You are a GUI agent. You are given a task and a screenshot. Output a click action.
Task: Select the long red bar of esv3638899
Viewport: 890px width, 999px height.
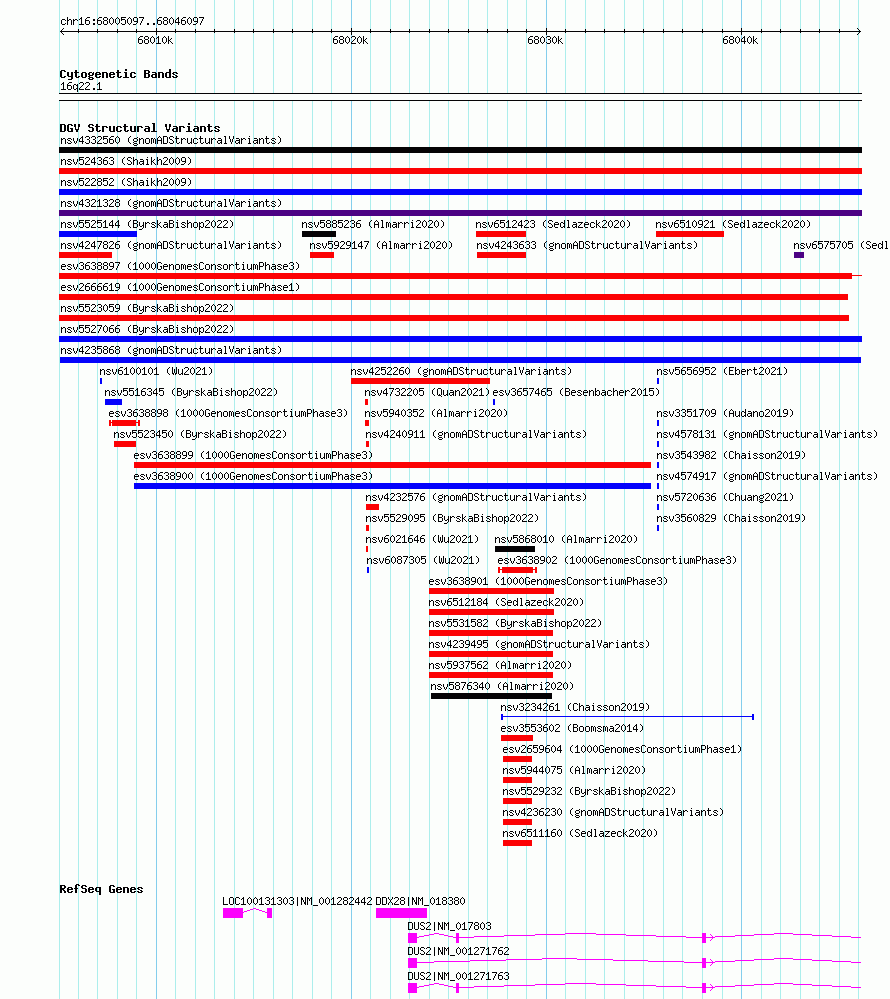[x=392, y=465]
